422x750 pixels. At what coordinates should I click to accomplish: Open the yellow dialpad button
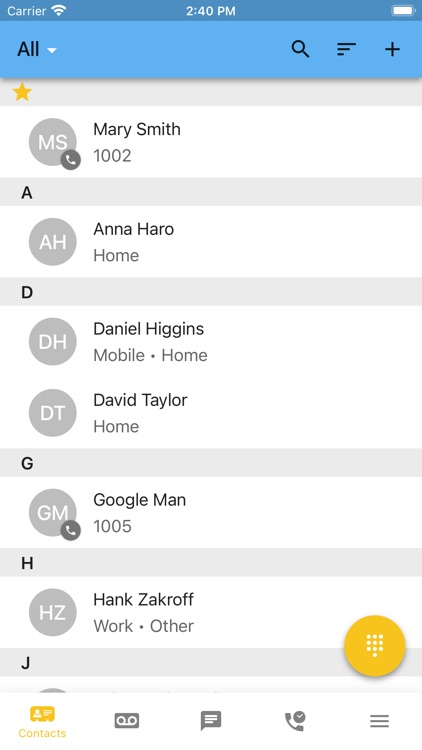[375, 646]
